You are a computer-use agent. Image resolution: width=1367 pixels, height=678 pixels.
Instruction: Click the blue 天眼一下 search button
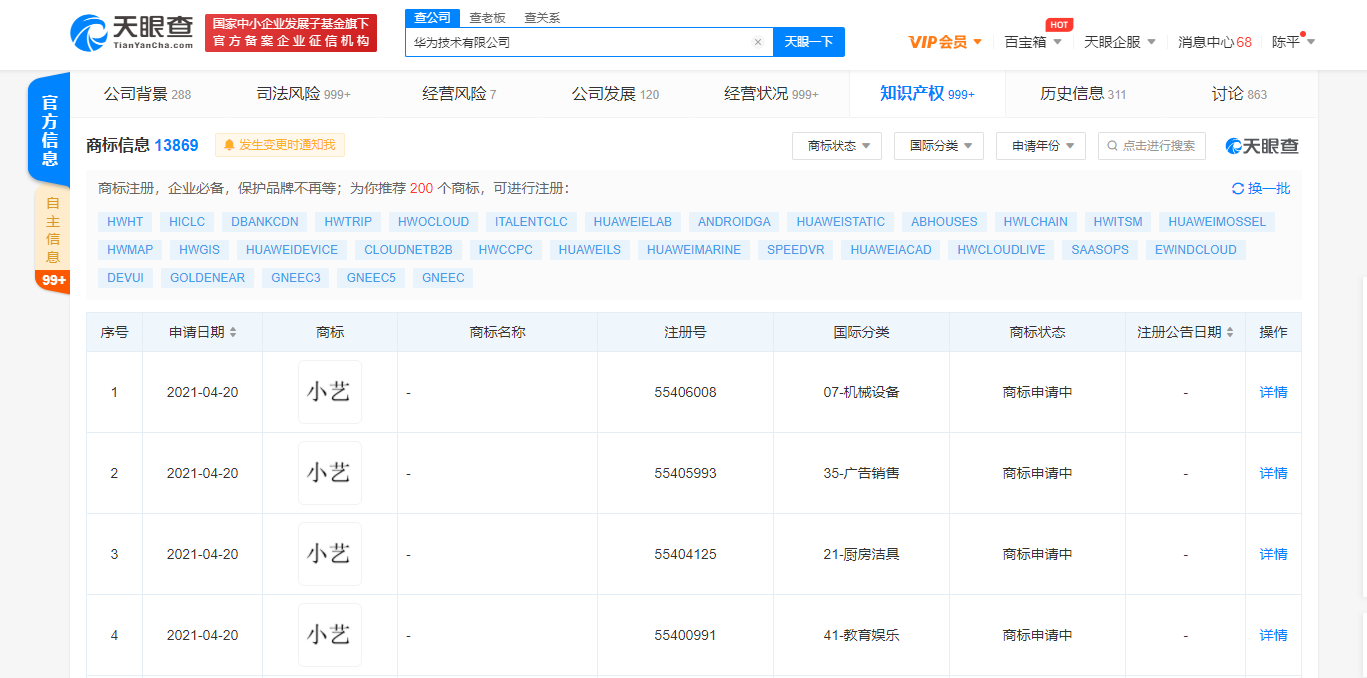[x=809, y=41]
